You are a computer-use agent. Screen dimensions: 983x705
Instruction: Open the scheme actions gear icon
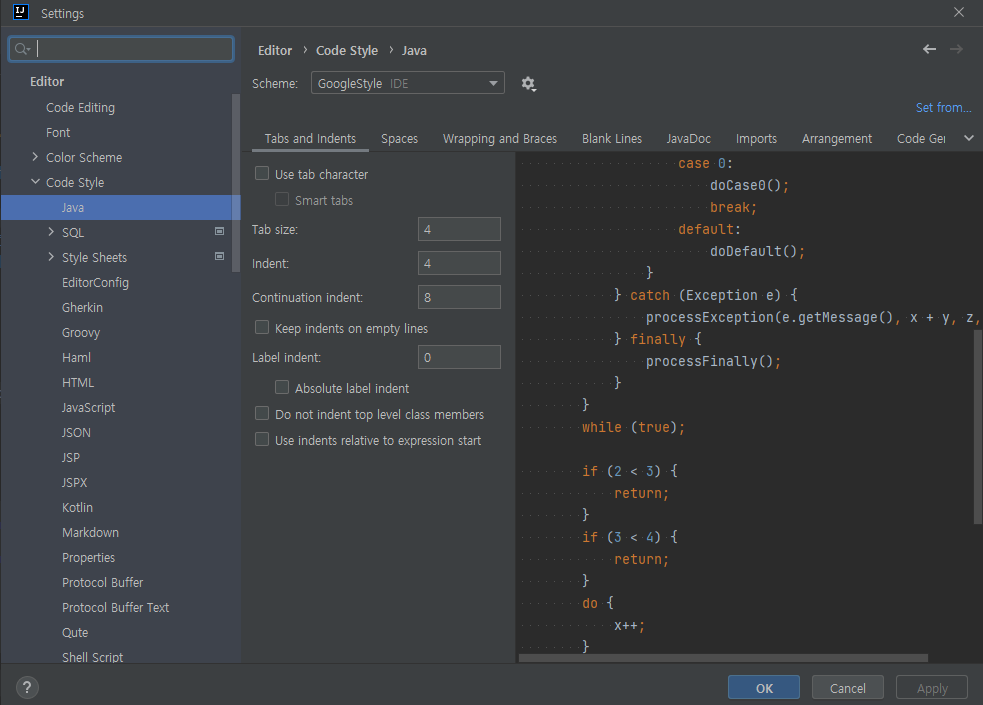pyautogui.click(x=528, y=83)
